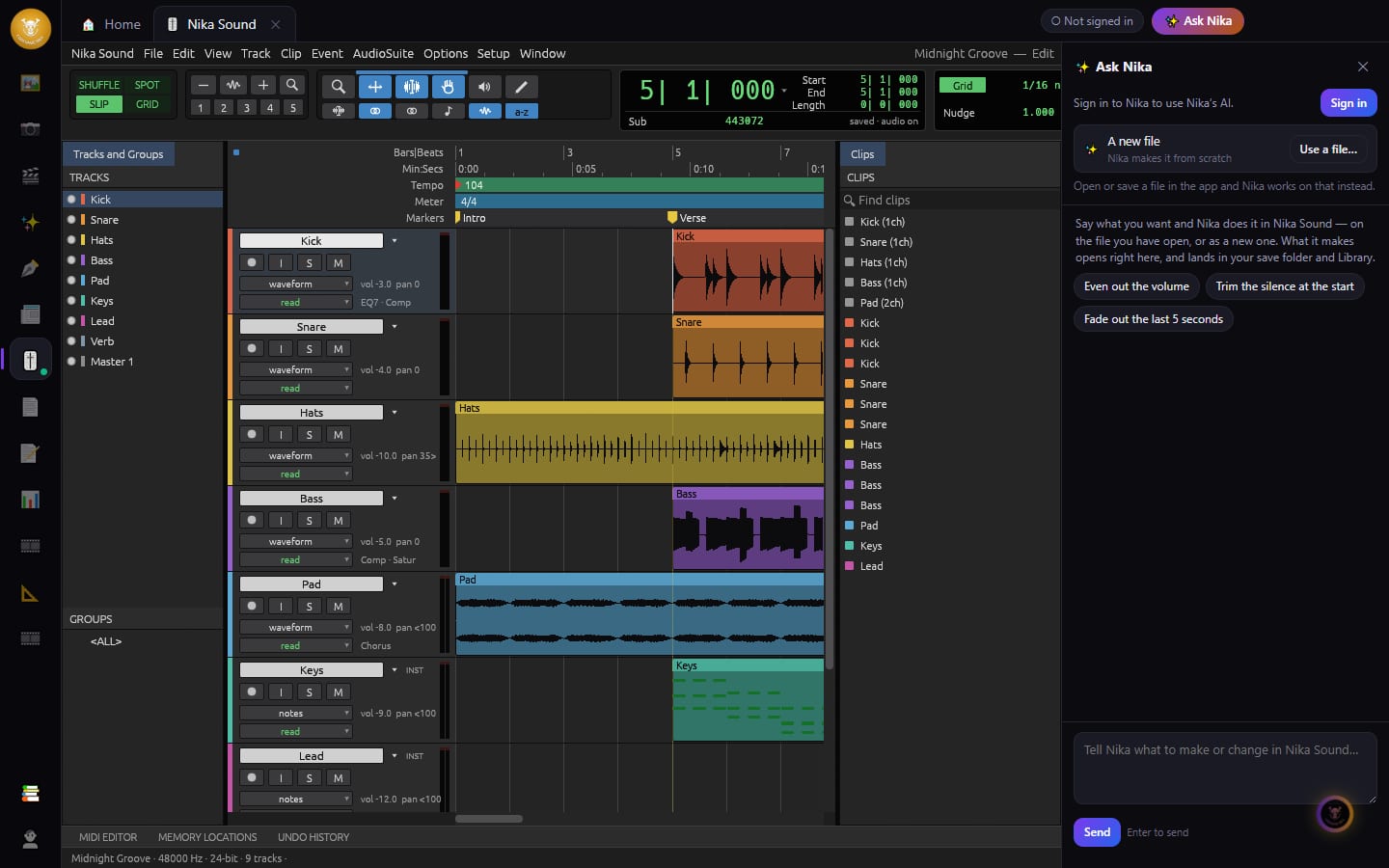Expand the Kick track name options arrow
Screen dimensions: 1389x868
click(x=395, y=240)
